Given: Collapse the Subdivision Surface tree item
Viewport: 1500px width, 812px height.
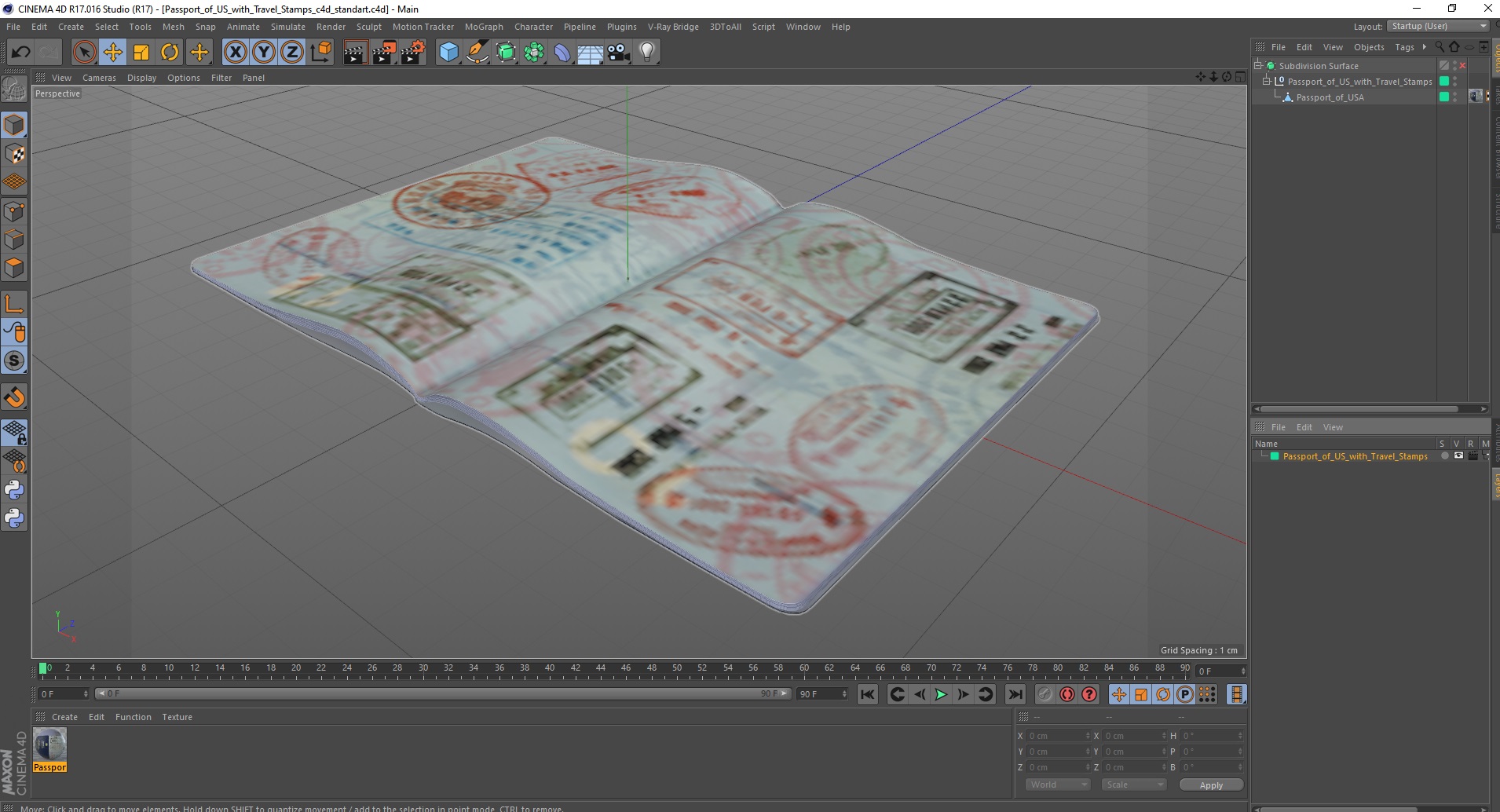Looking at the screenshot, I should [x=1258, y=65].
